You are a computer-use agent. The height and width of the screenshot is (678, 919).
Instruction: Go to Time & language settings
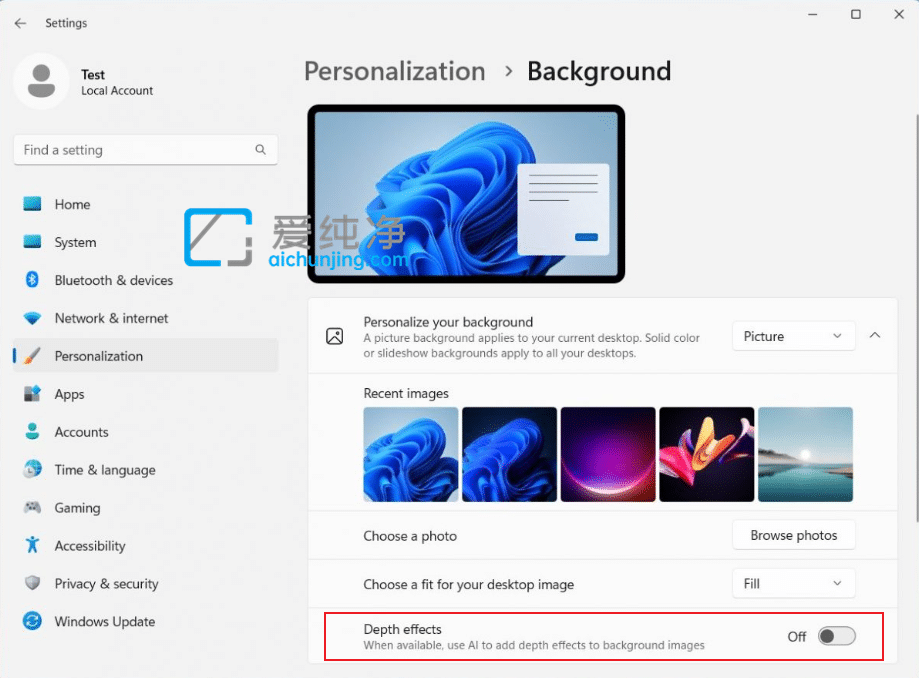click(104, 470)
